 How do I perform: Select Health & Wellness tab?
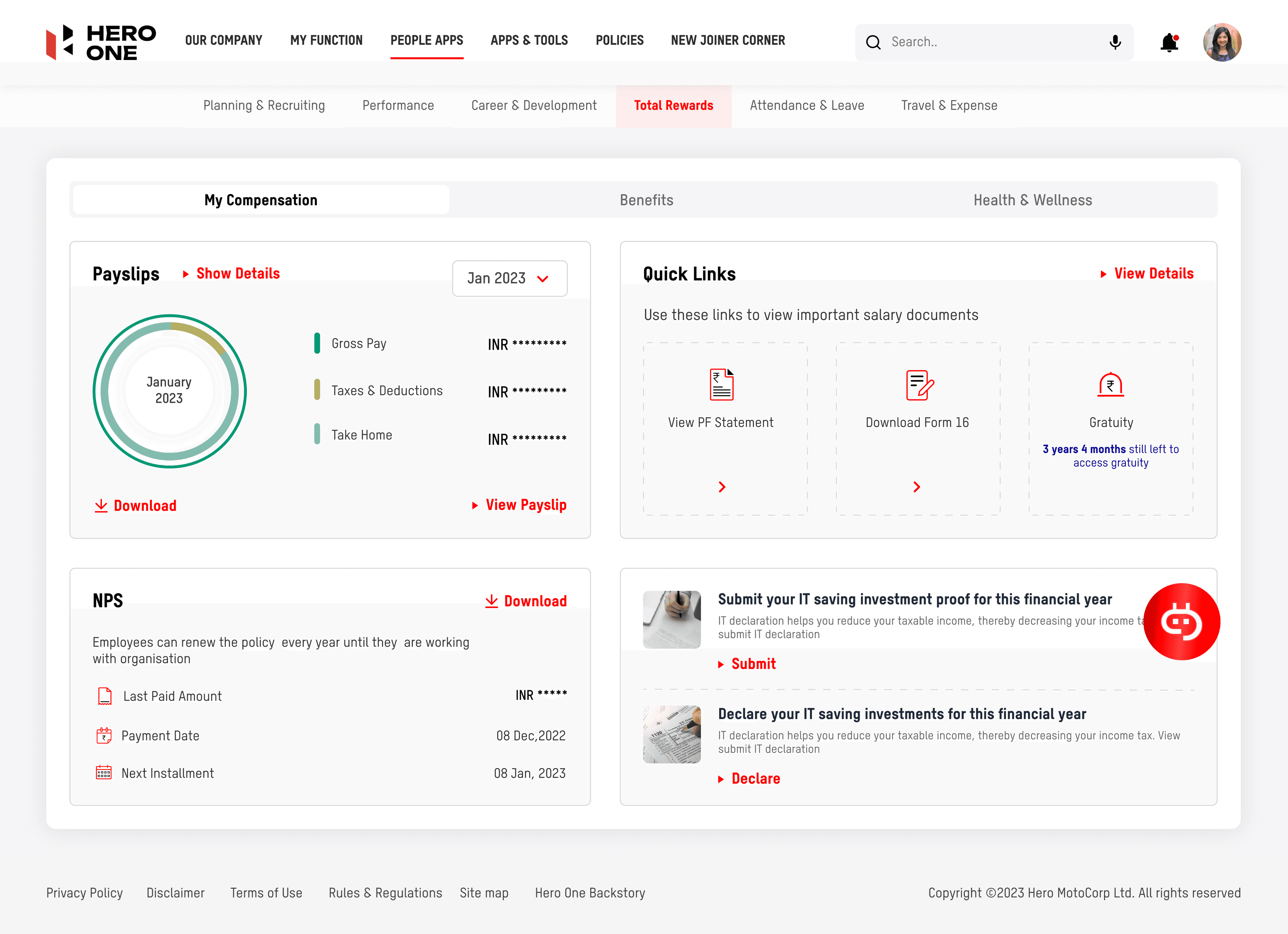1032,200
